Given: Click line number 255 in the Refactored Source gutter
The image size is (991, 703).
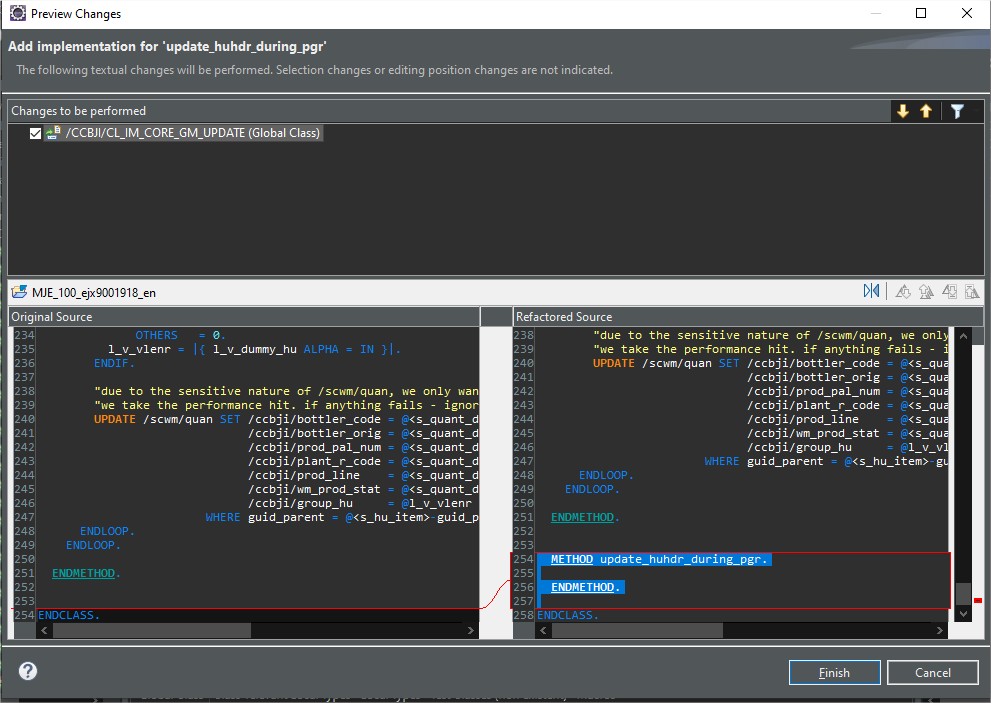Looking at the screenshot, I should 524,573.
